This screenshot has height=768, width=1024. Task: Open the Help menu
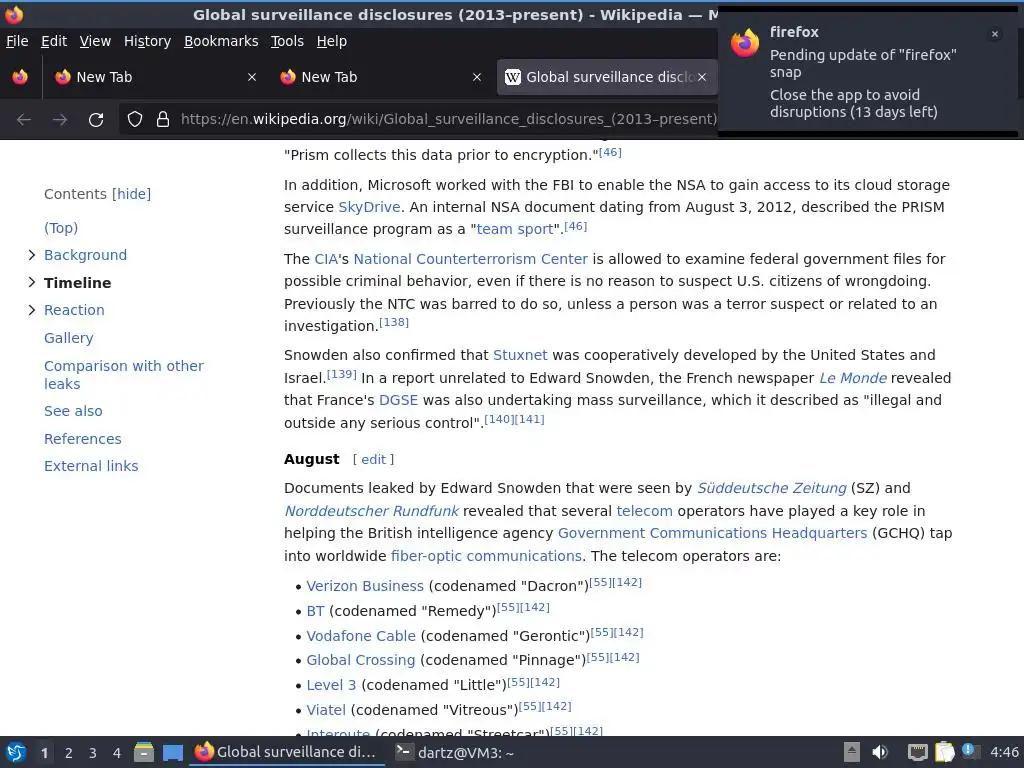tap(332, 41)
